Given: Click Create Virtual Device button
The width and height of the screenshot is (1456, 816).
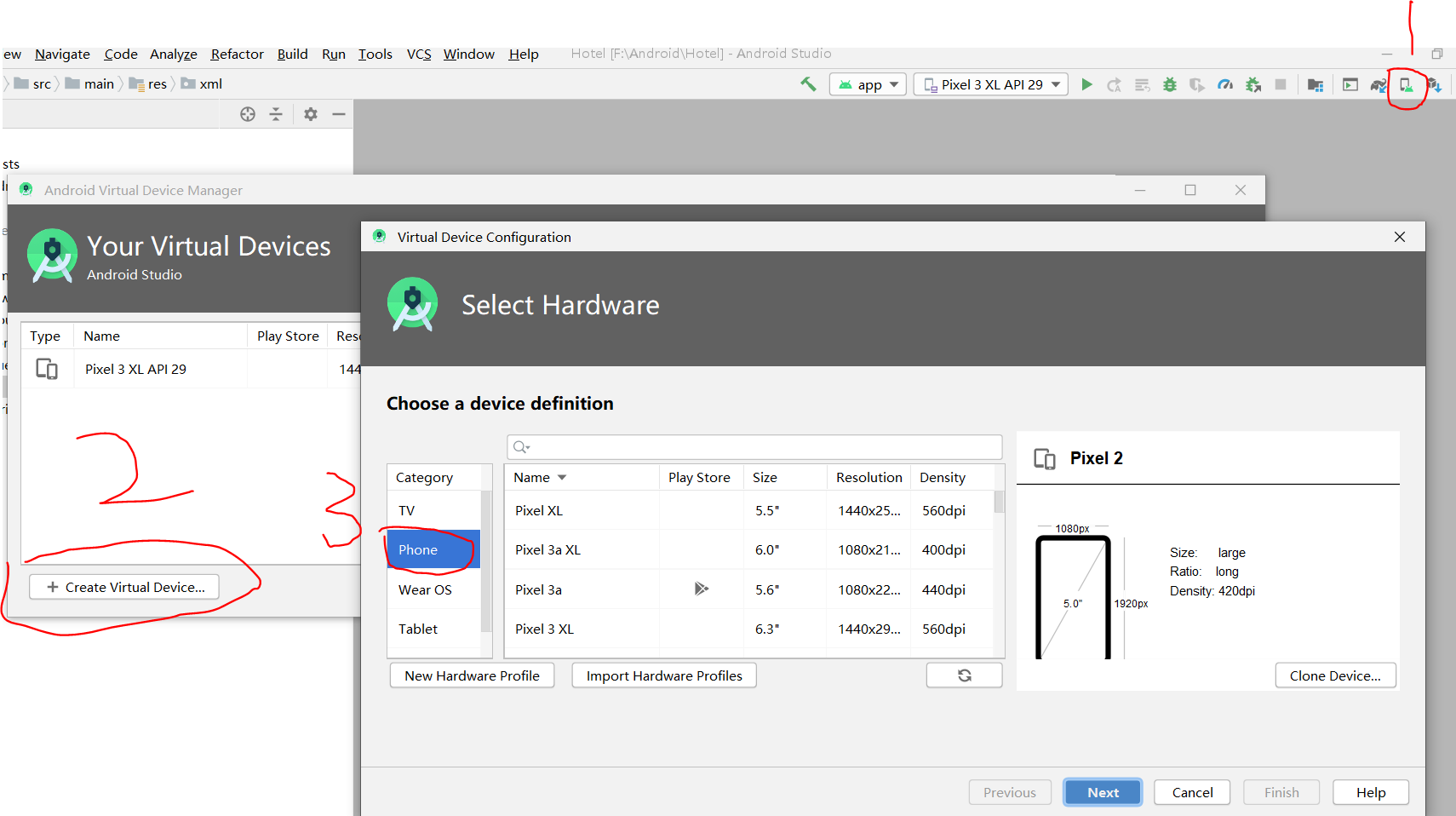Looking at the screenshot, I should click(124, 587).
